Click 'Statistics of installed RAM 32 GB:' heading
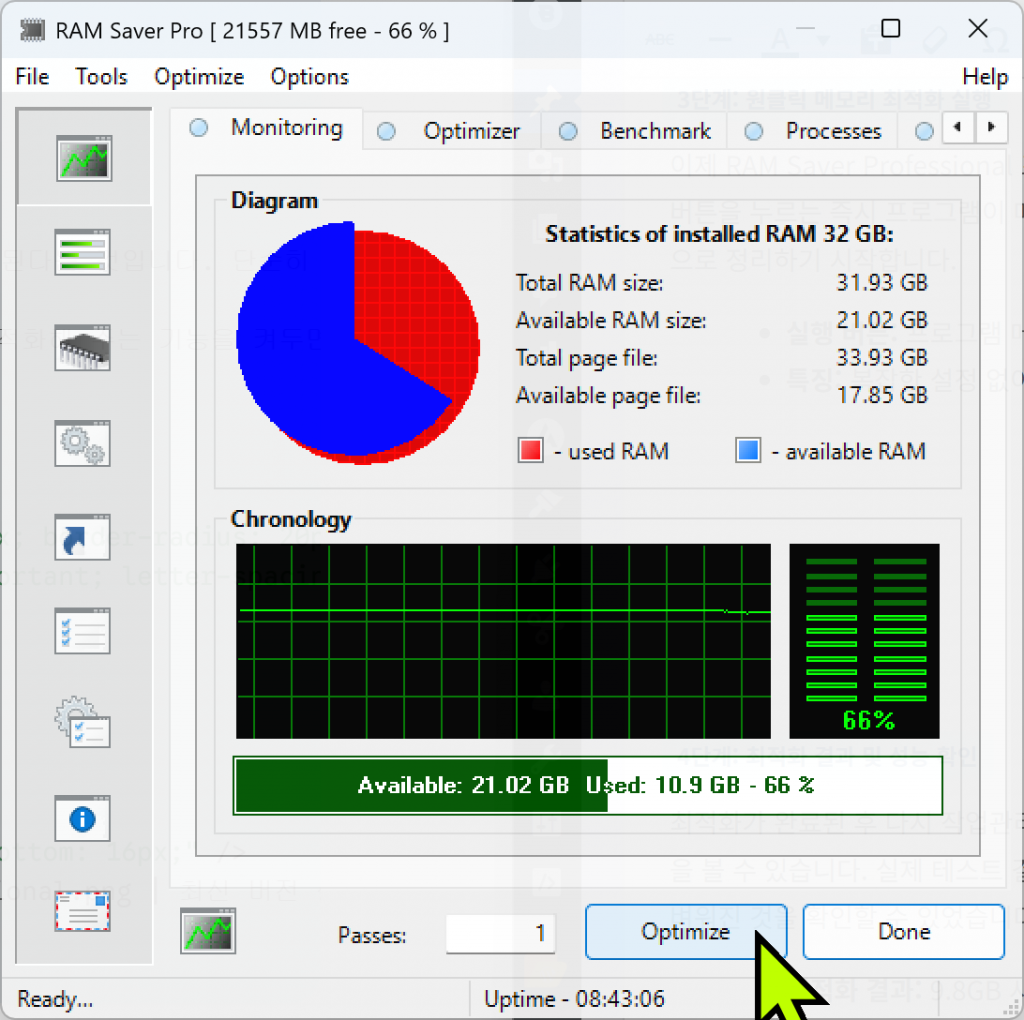1024x1020 pixels. coord(719,234)
